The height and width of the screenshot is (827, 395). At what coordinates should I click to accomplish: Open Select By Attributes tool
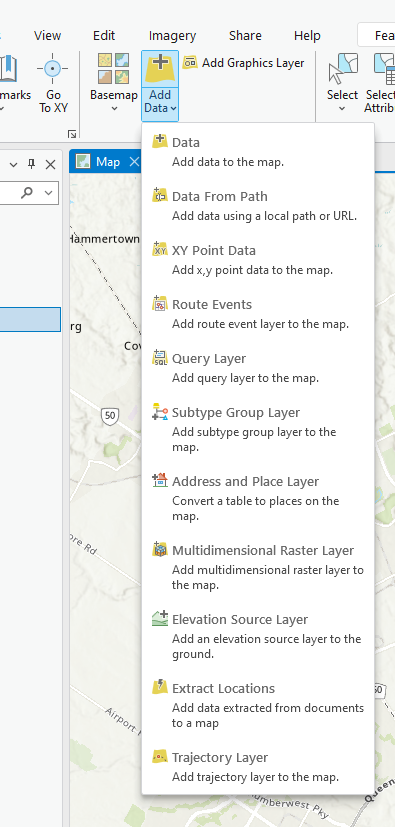[380, 83]
